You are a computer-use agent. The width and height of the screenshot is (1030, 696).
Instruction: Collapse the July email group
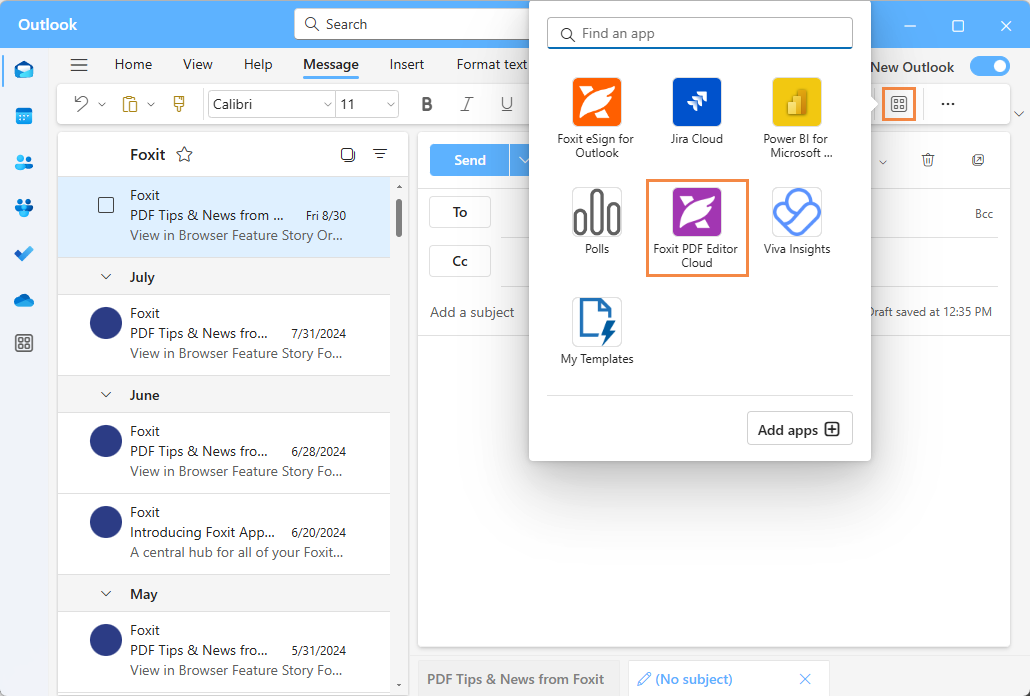click(x=107, y=277)
